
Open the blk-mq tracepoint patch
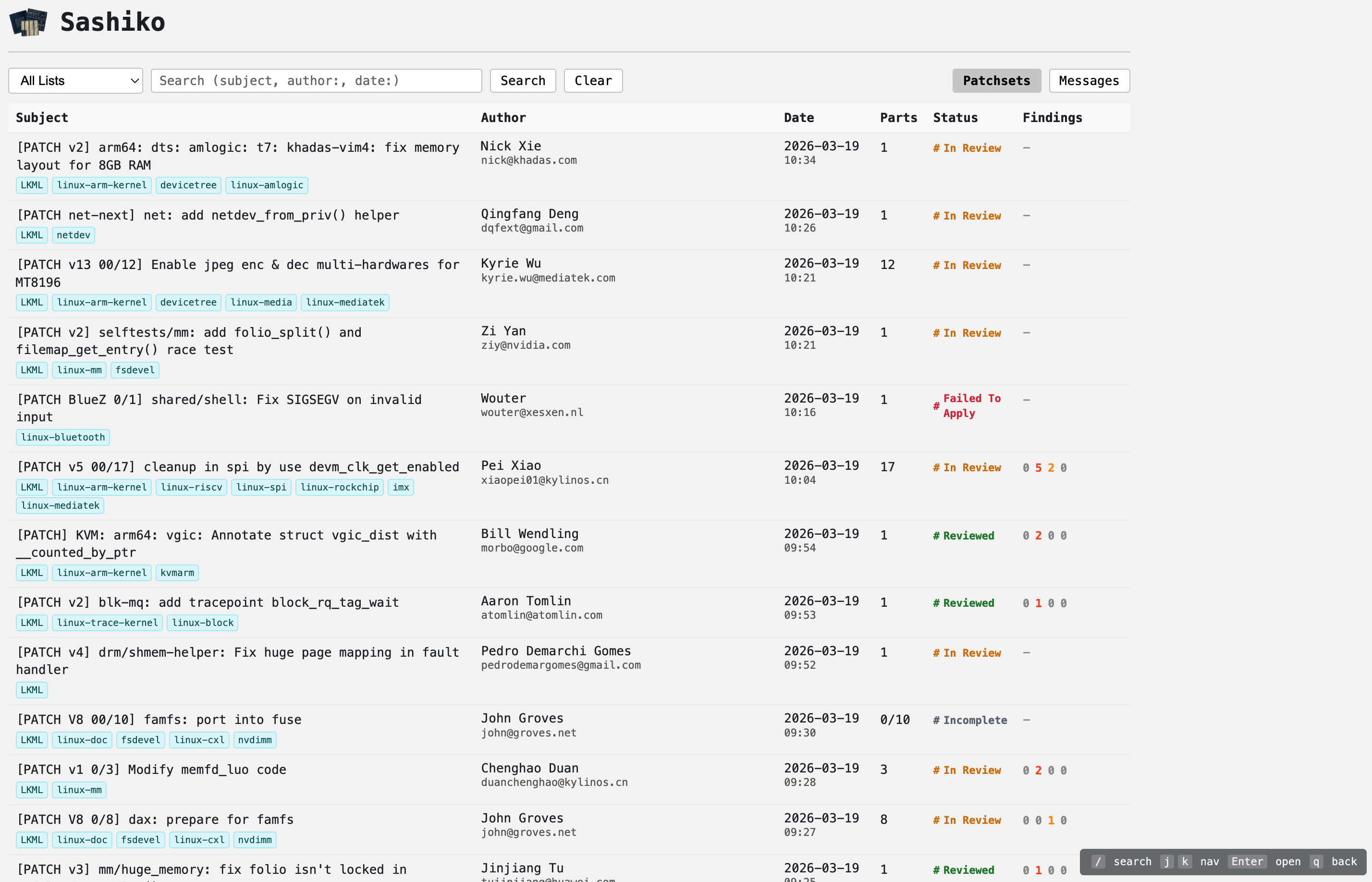(208, 602)
